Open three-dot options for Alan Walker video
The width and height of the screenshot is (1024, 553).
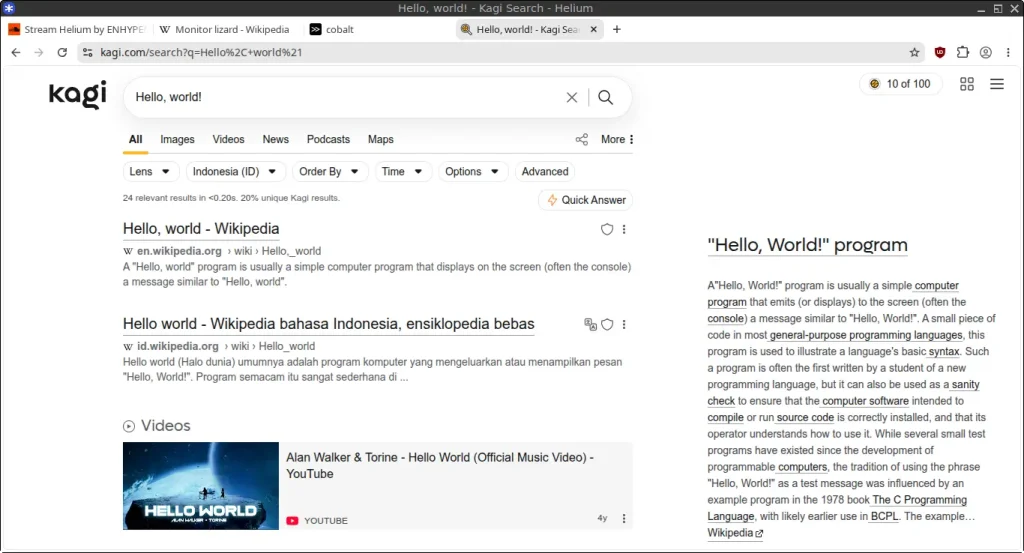coord(624,518)
